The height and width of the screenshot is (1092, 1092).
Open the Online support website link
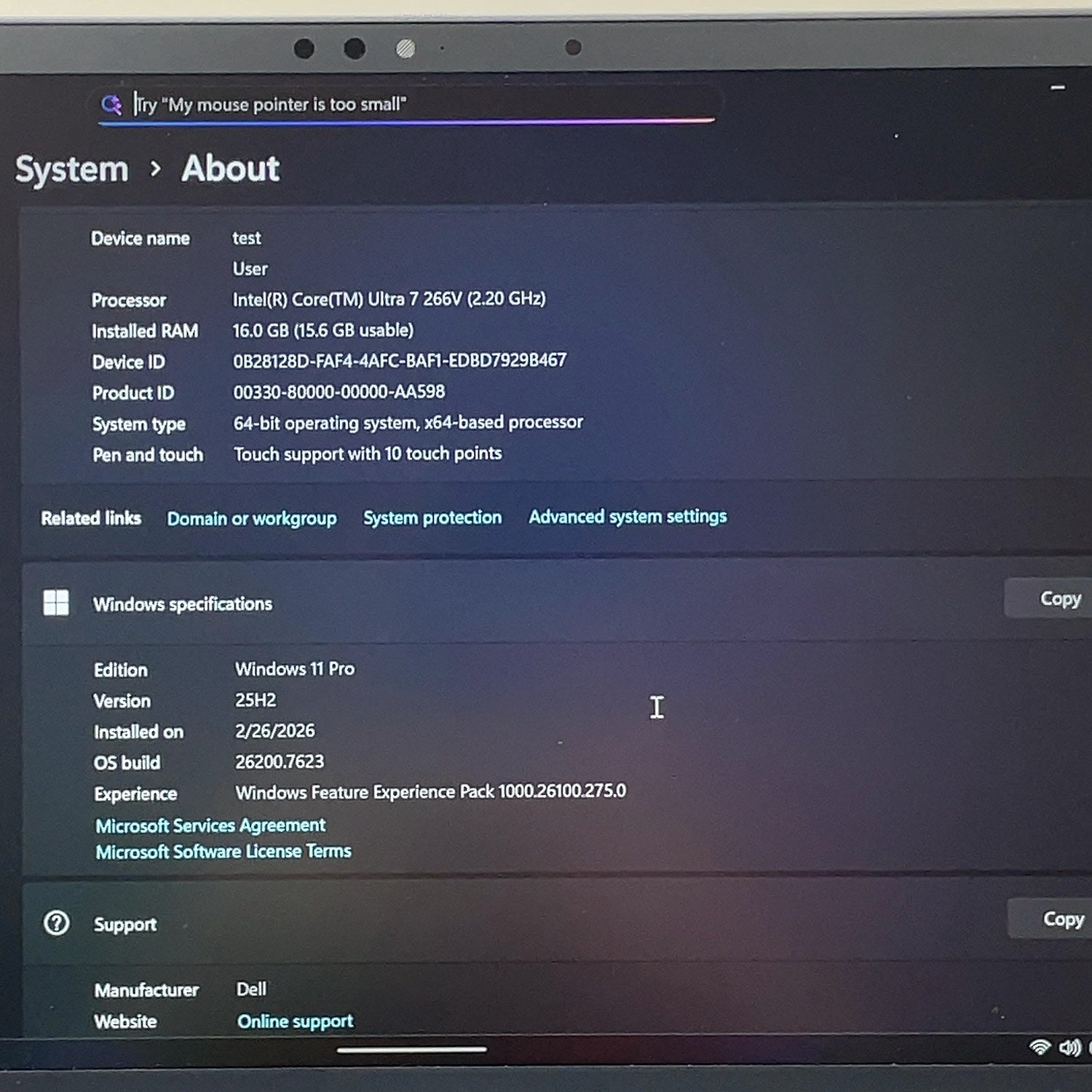[x=295, y=1021]
